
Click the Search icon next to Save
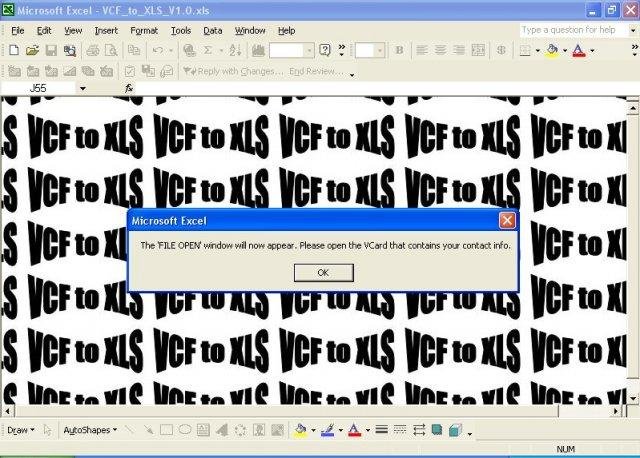coord(70,50)
